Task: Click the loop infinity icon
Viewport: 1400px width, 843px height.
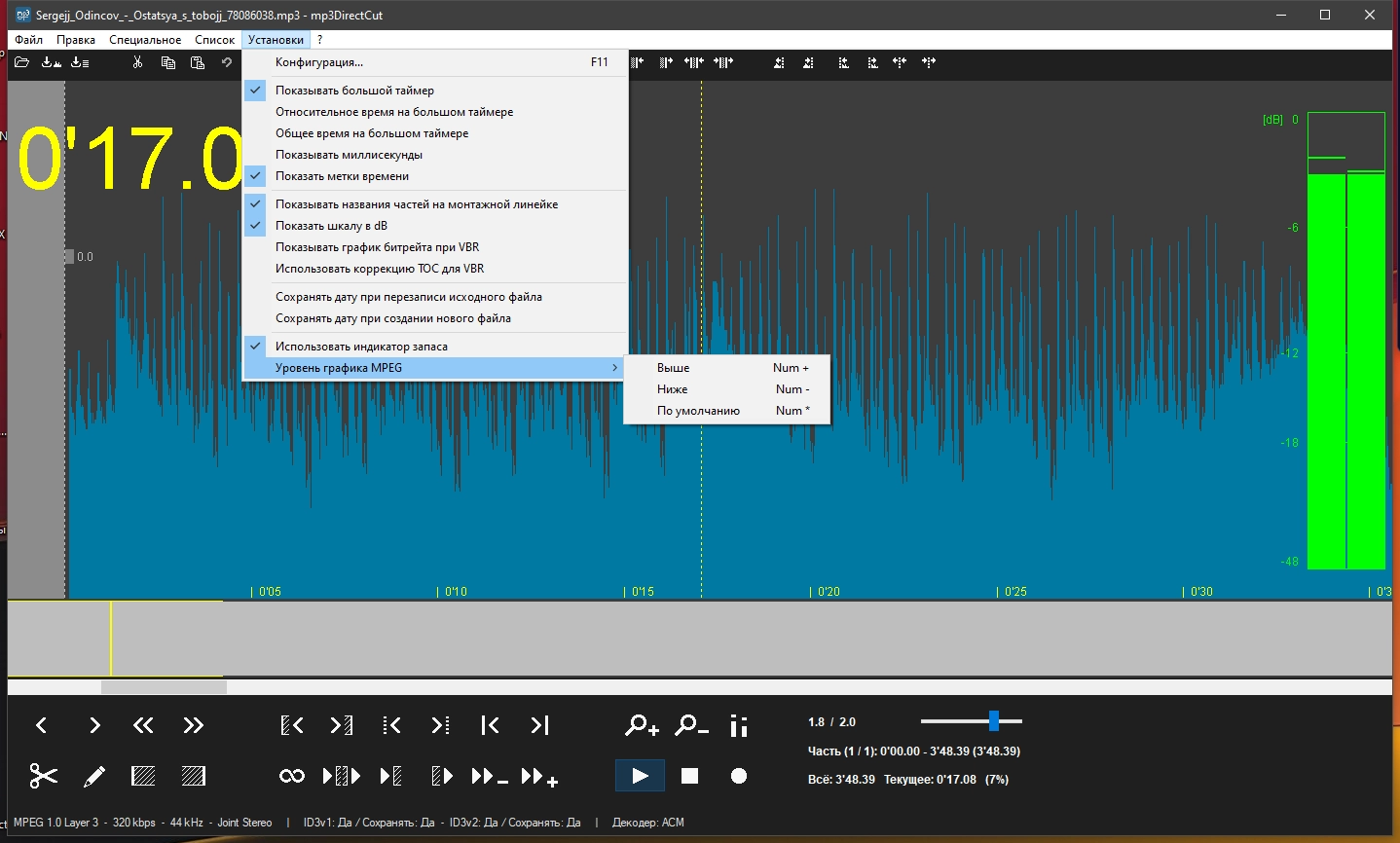Action: 292,776
